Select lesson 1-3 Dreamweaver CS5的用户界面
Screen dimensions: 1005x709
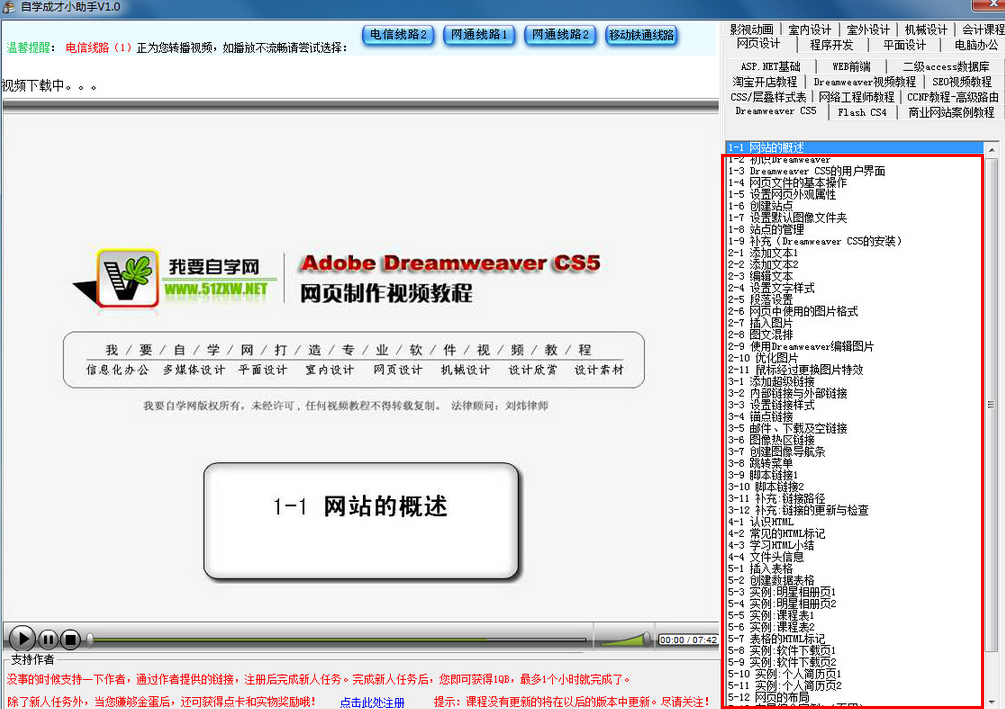855,171
